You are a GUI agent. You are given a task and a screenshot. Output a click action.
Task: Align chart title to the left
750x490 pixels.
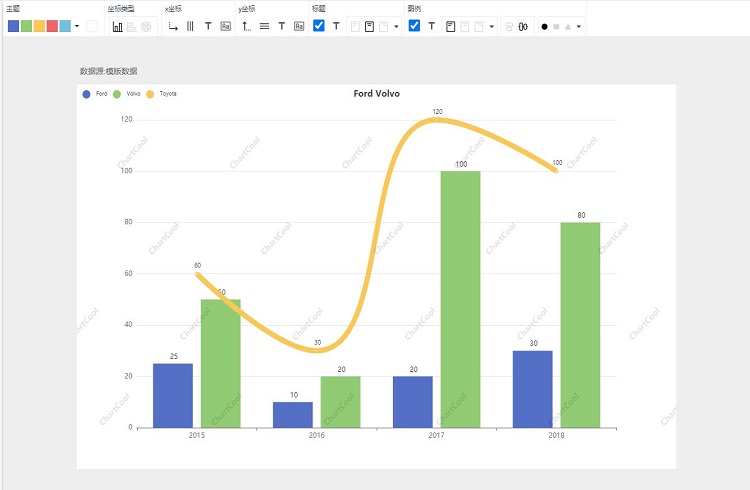355,26
